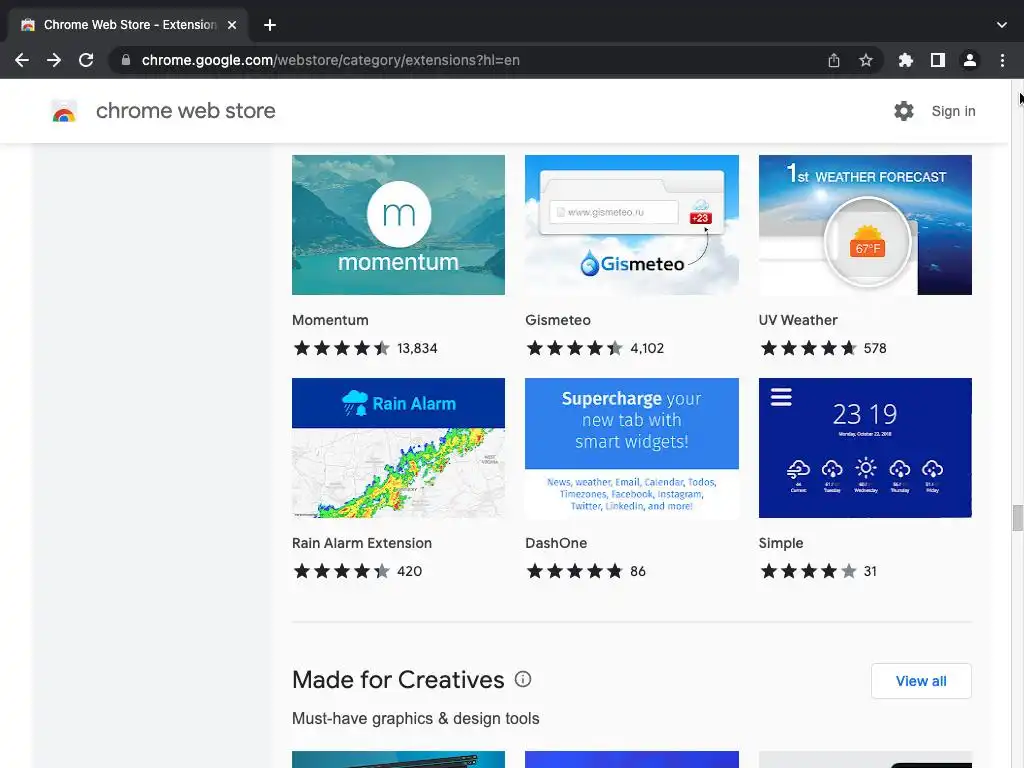This screenshot has width=1024, height=768.
Task: Click Must-have graphics & design tools text
Action: point(415,718)
